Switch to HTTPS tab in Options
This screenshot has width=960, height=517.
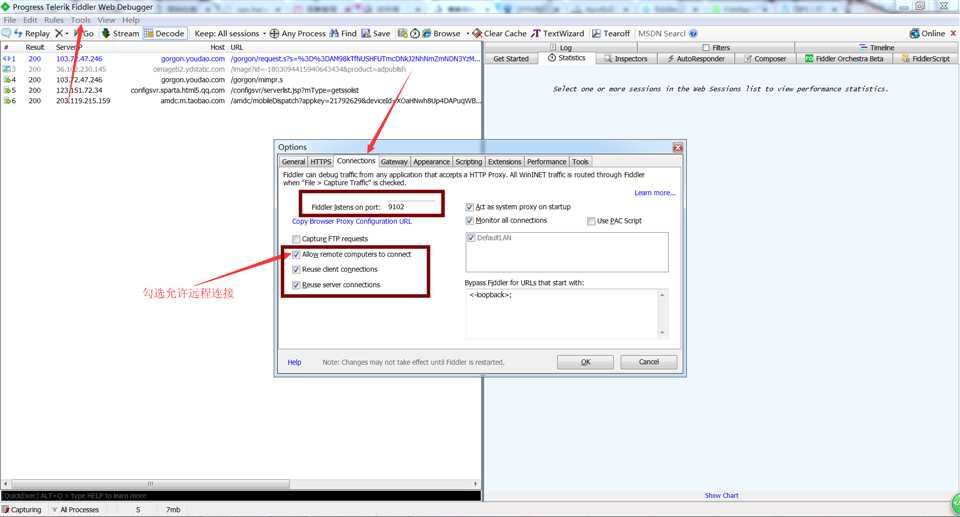pos(320,162)
